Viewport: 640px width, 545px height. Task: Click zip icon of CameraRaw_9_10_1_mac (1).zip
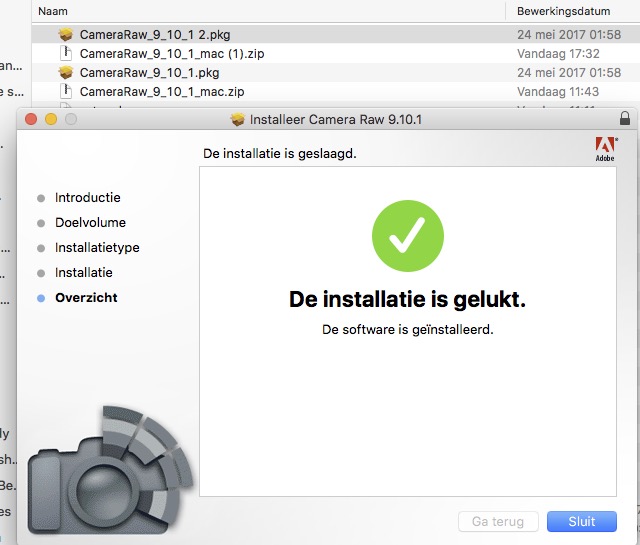click(x=66, y=53)
